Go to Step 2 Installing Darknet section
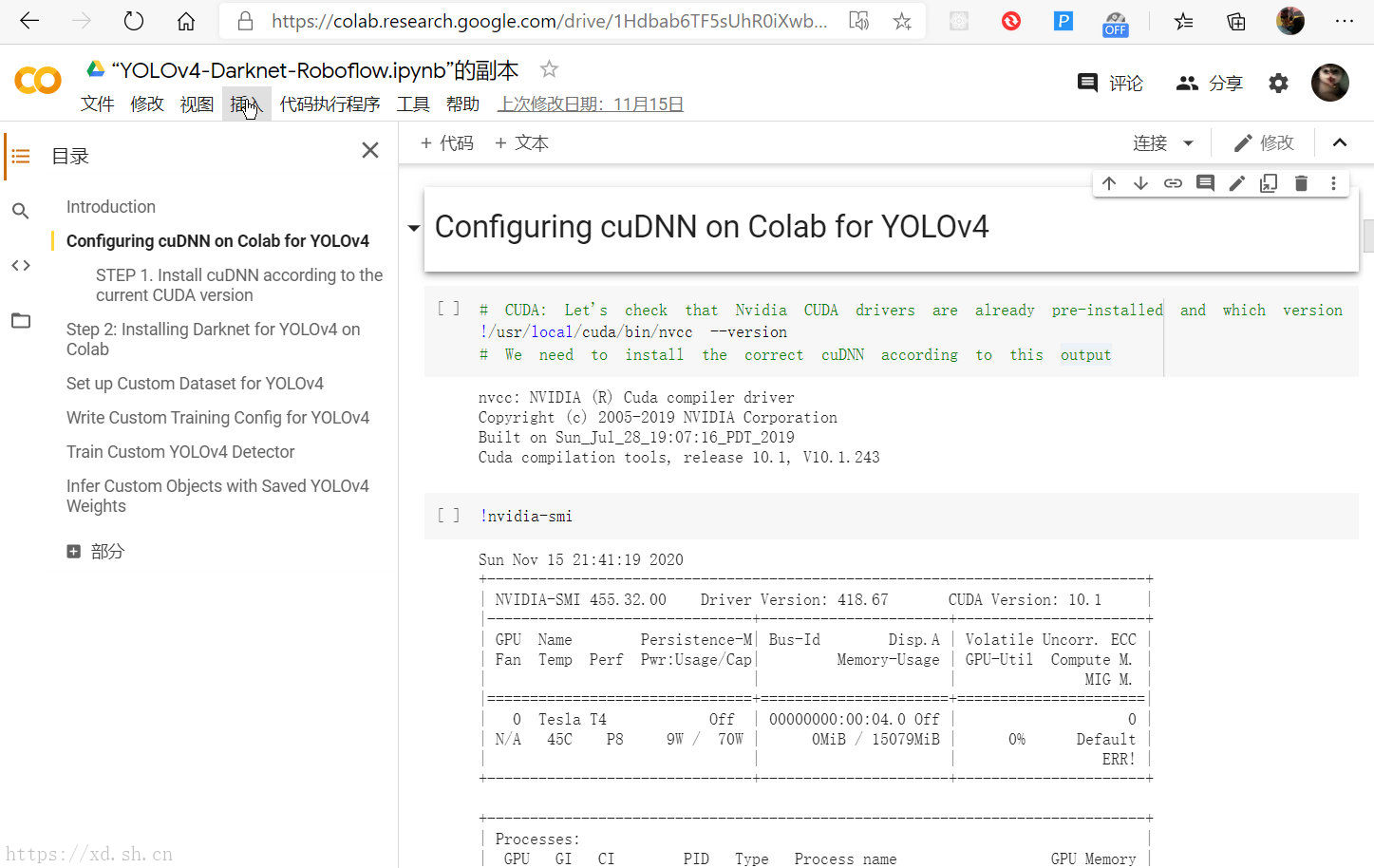The image size is (1374, 868). [x=214, y=339]
